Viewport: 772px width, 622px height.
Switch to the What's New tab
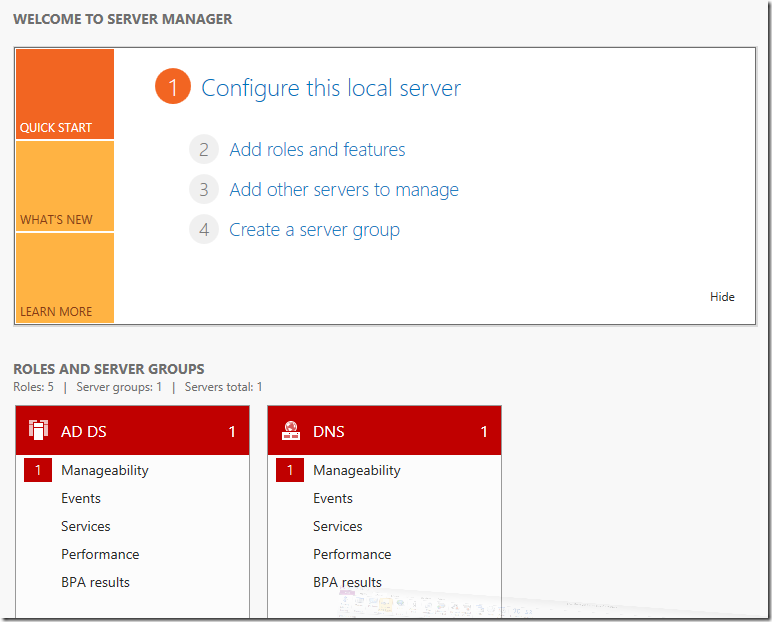(64, 187)
